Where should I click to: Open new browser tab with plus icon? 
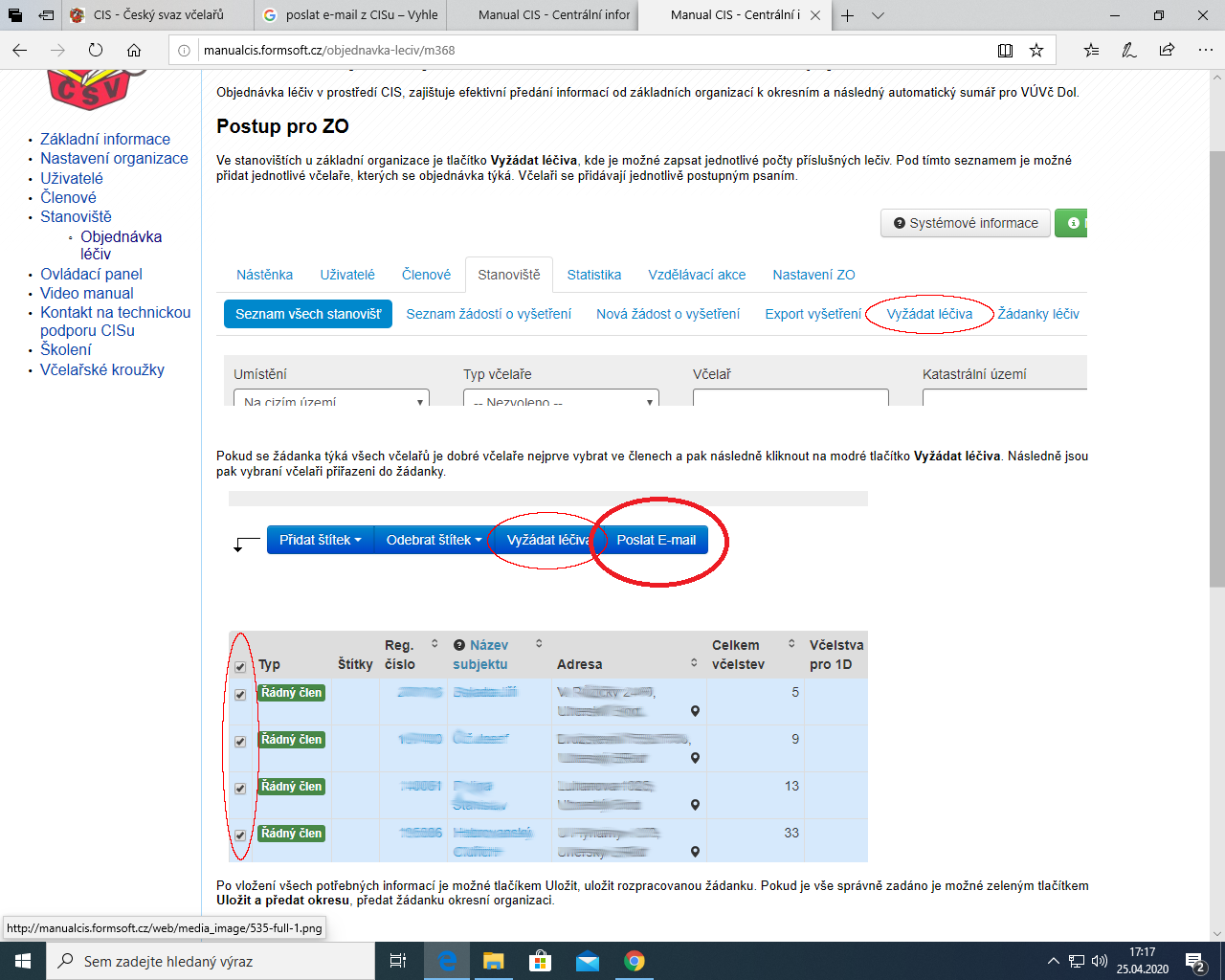(847, 15)
